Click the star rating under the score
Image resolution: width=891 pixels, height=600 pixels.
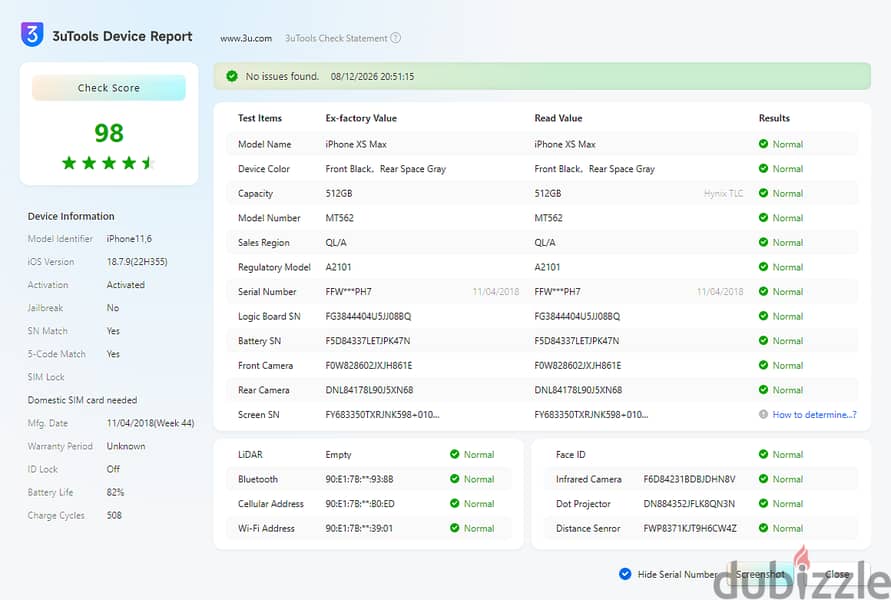pos(109,163)
